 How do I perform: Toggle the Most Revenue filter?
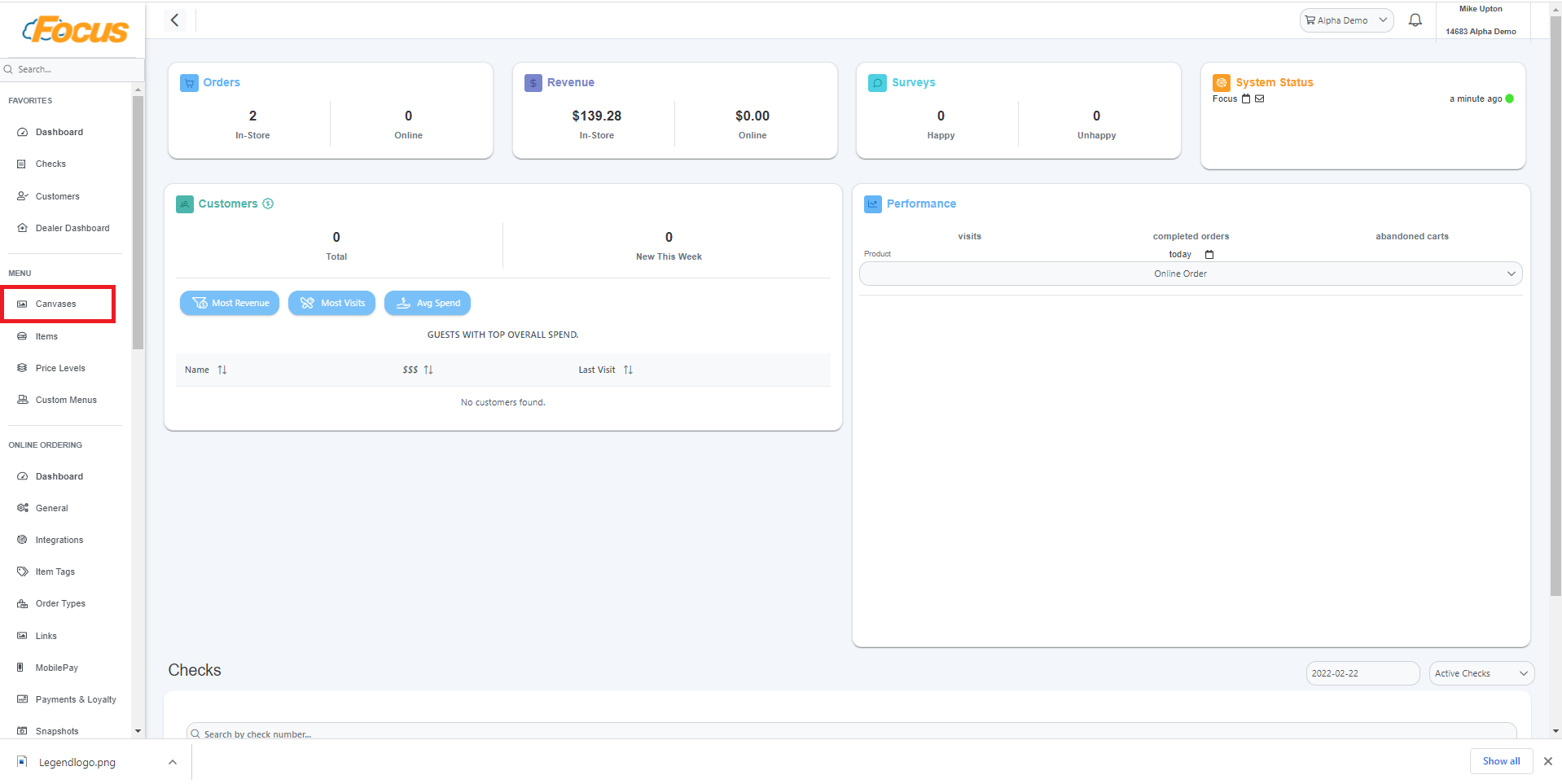pos(230,303)
